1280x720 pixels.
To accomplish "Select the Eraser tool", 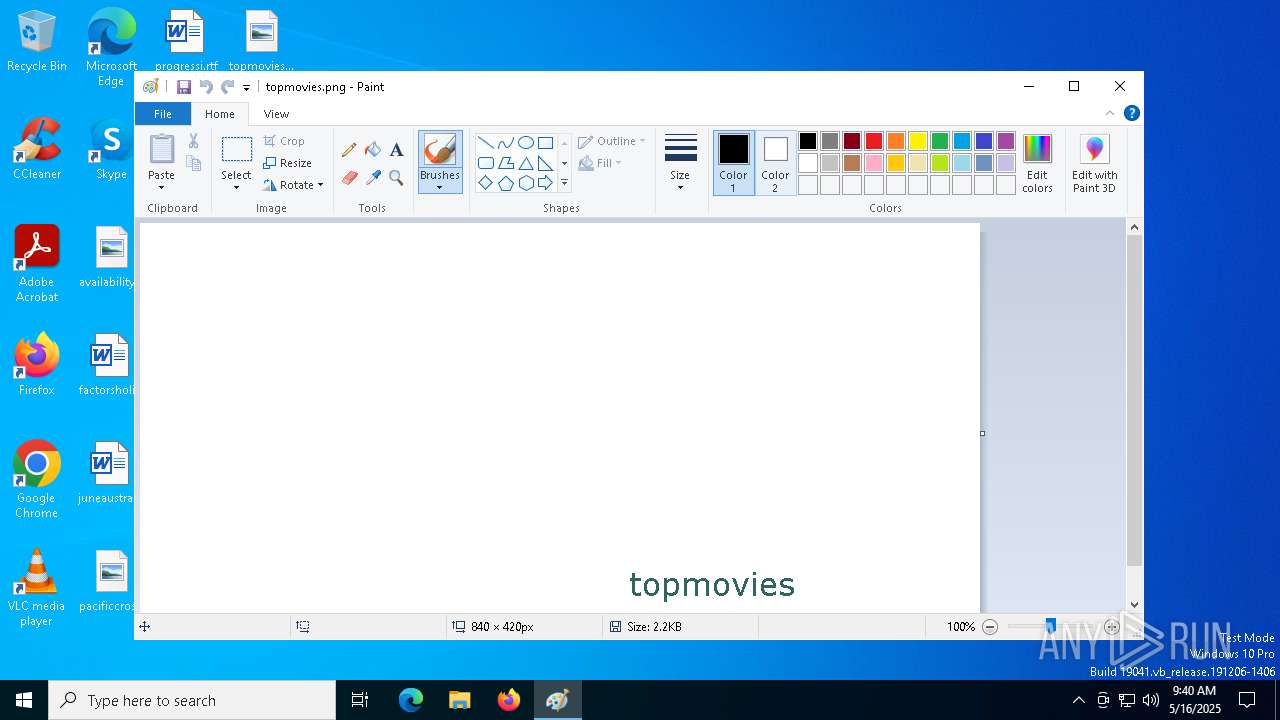I will coord(349,178).
